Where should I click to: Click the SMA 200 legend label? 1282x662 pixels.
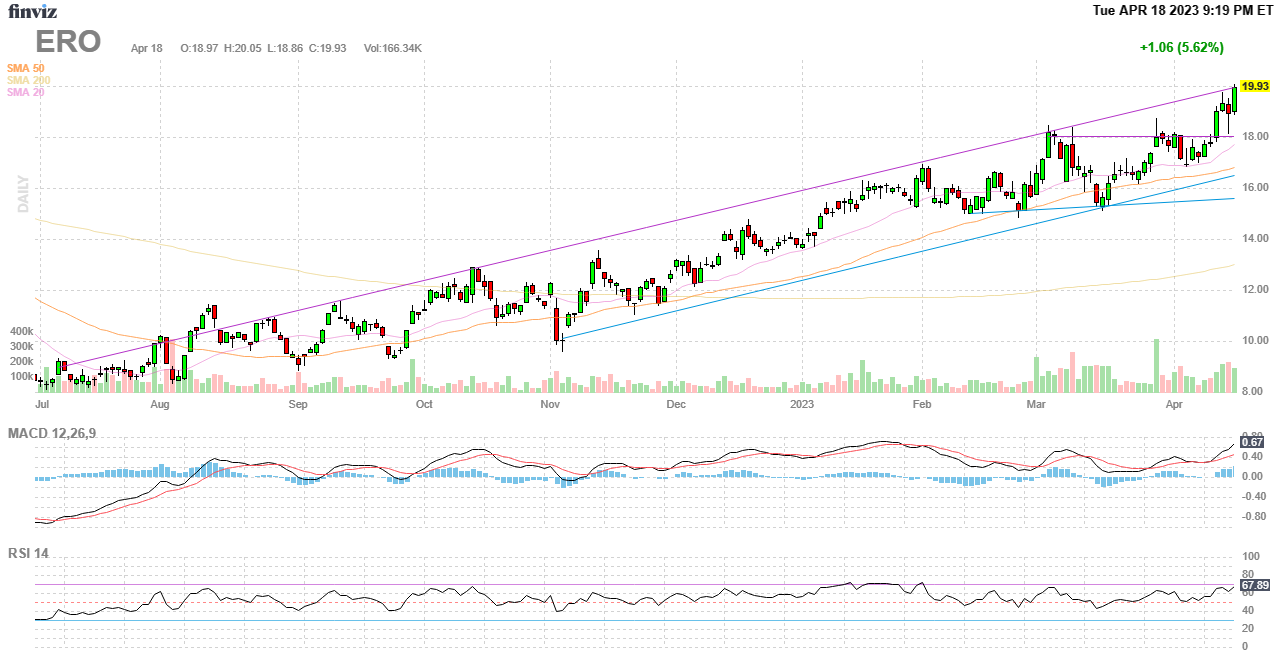pyautogui.click(x=28, y=80)
